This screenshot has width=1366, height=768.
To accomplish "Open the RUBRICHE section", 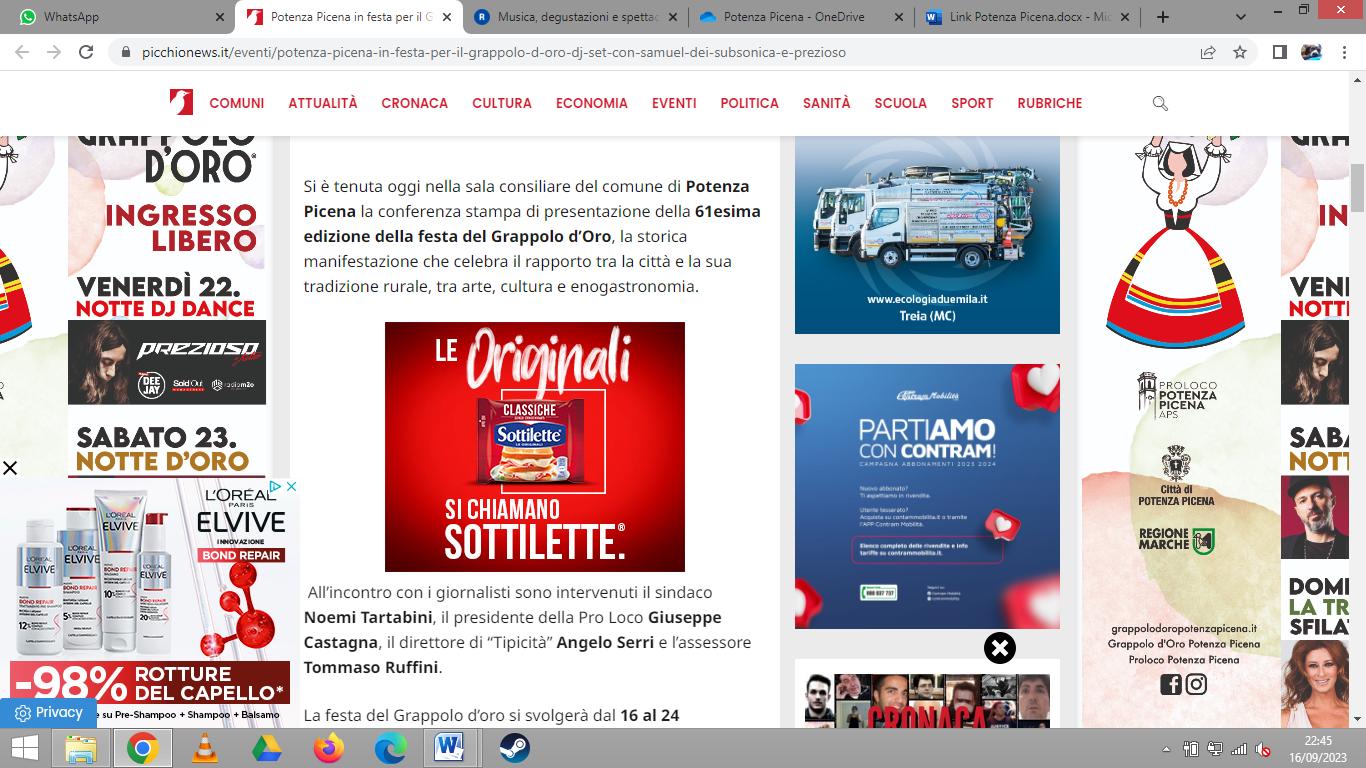I will [1050, 103].
